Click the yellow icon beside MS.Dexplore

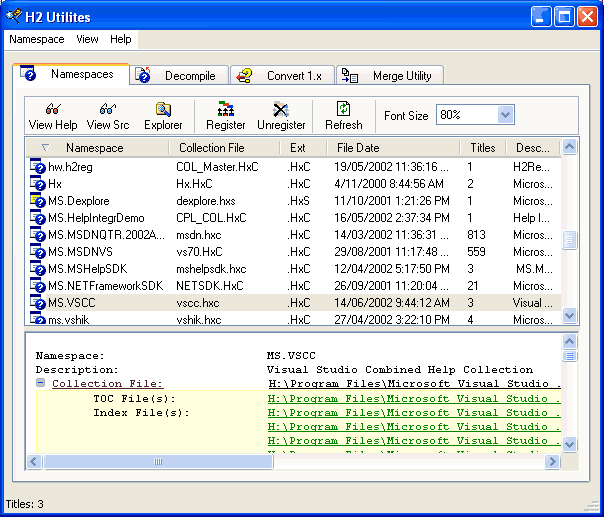tap(38, 201)
